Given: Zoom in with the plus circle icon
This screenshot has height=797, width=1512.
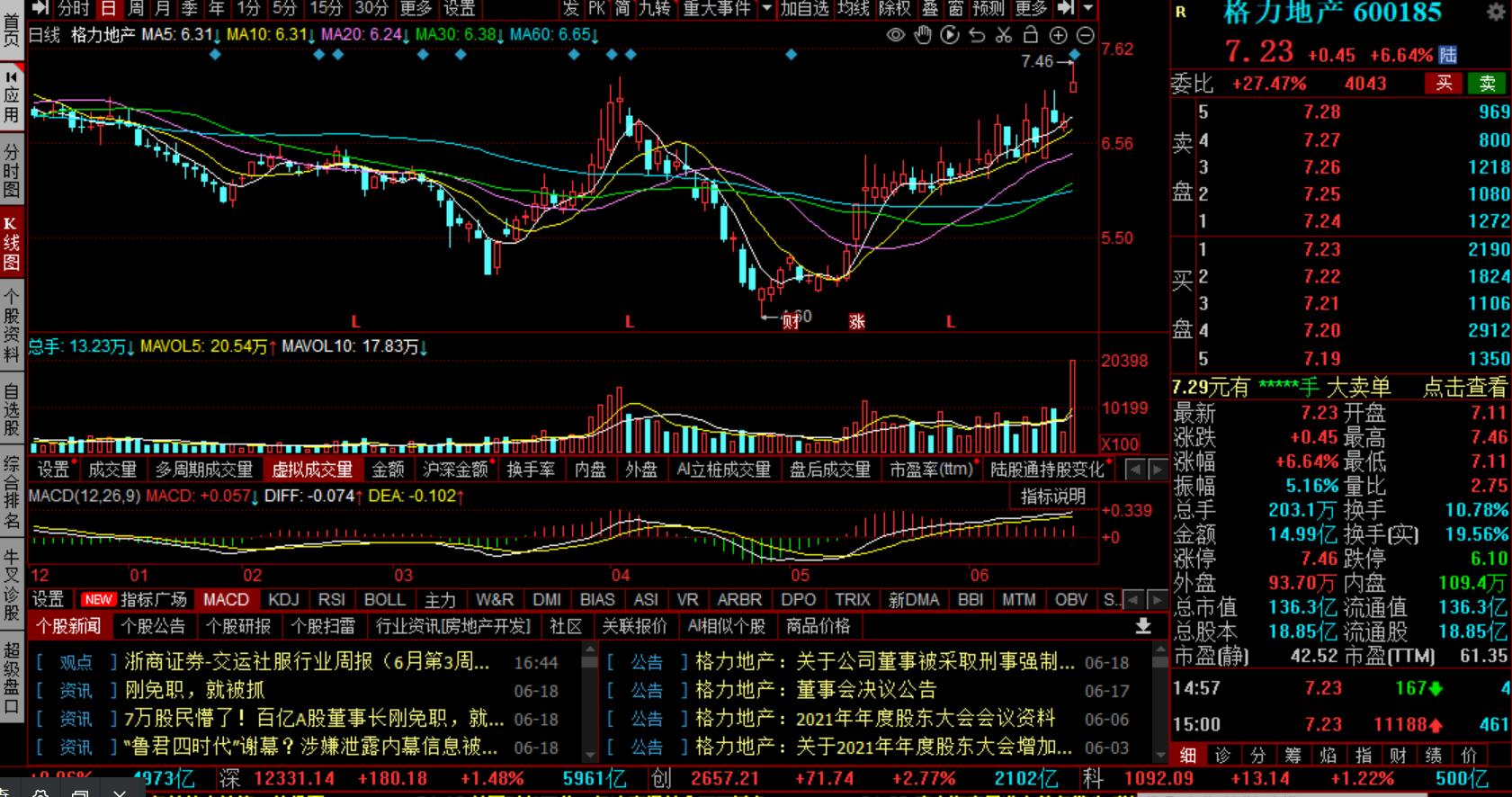Looking at the screenshot, I should (1059, 35).
